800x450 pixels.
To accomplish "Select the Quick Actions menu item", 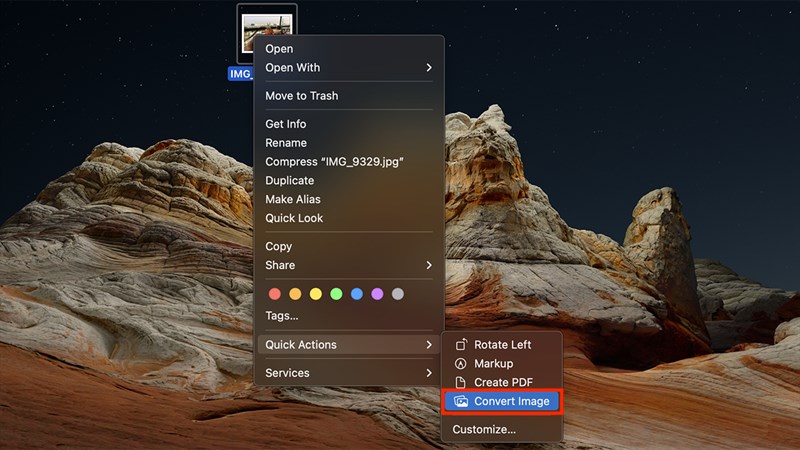I will (x=348, y=345).
